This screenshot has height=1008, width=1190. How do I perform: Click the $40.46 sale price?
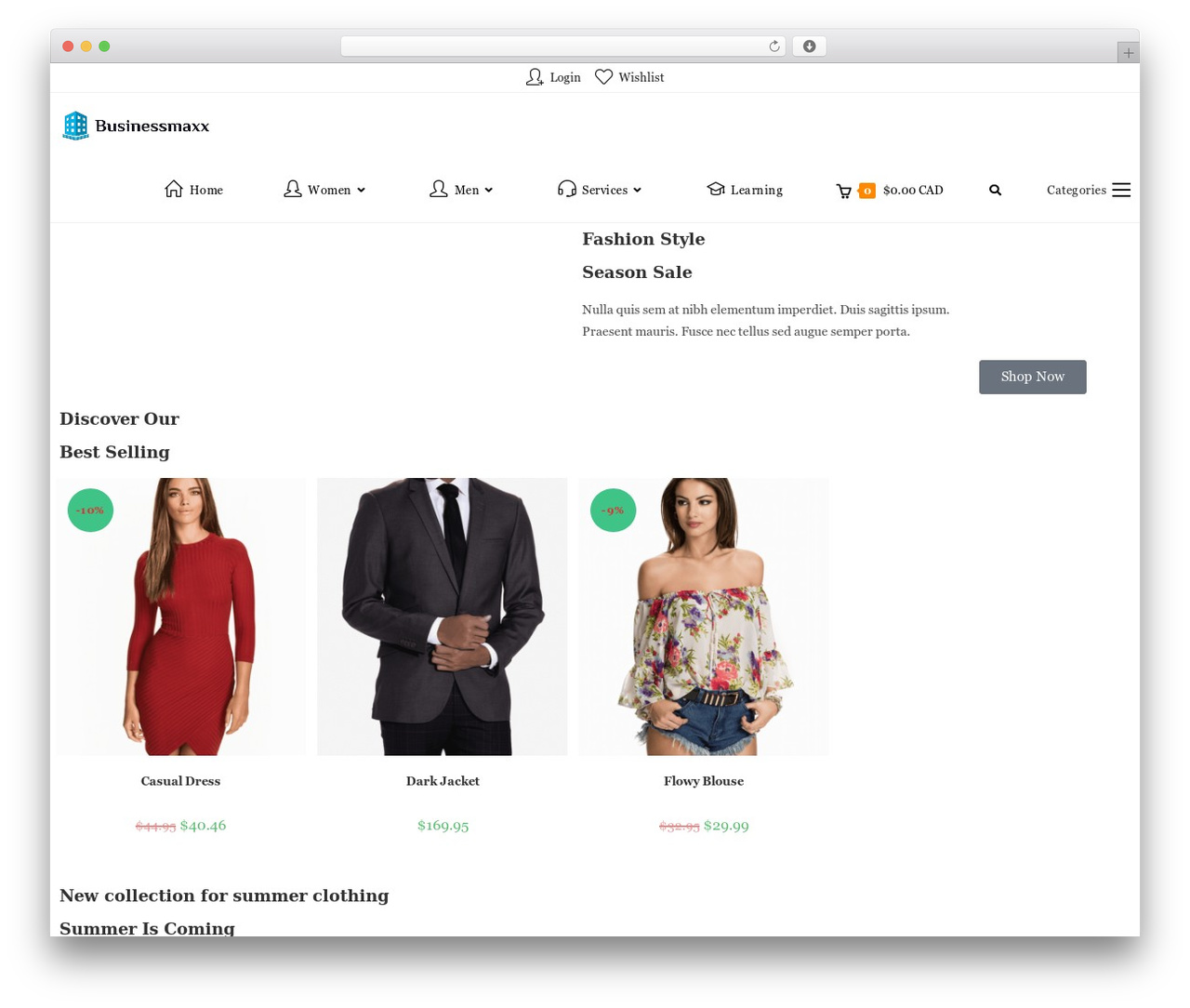pos(203,825)
